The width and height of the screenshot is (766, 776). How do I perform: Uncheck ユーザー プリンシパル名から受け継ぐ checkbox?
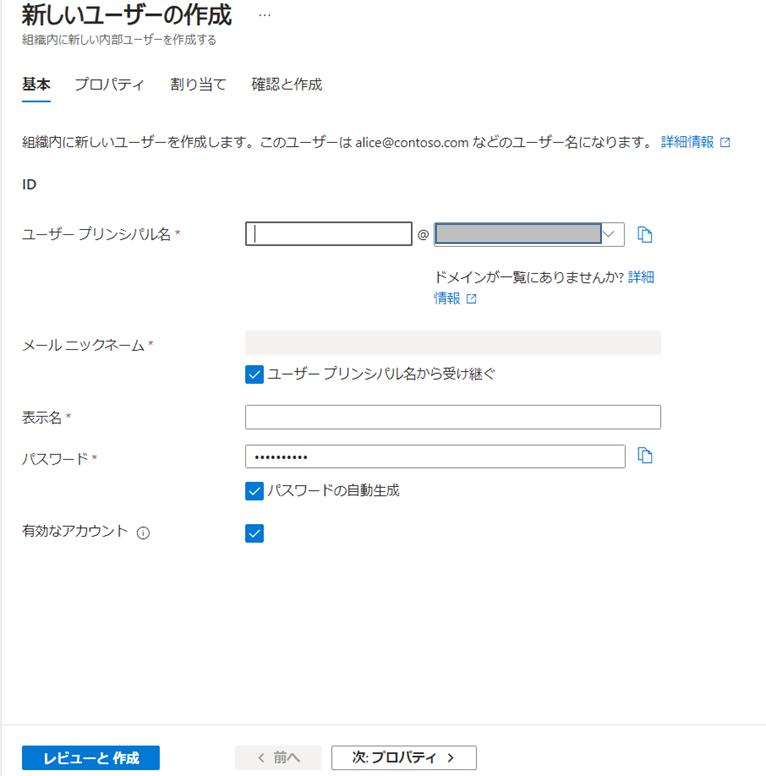point(254,375)
